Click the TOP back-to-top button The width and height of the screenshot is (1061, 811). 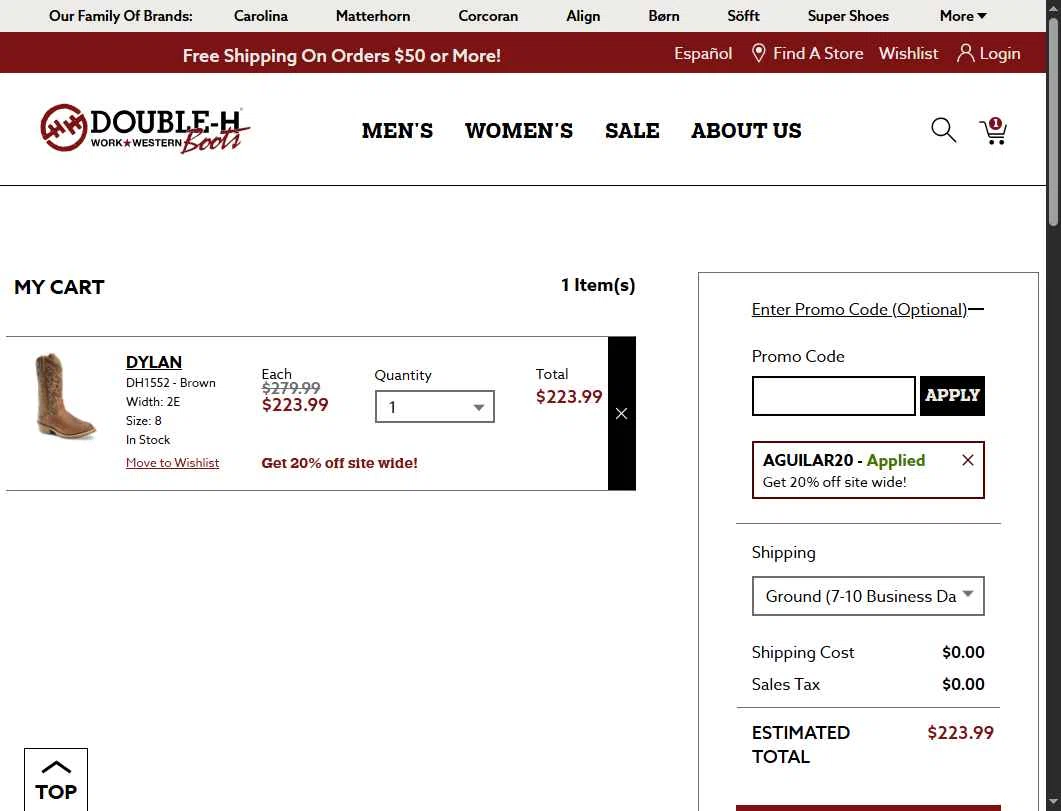click(55, 780)
